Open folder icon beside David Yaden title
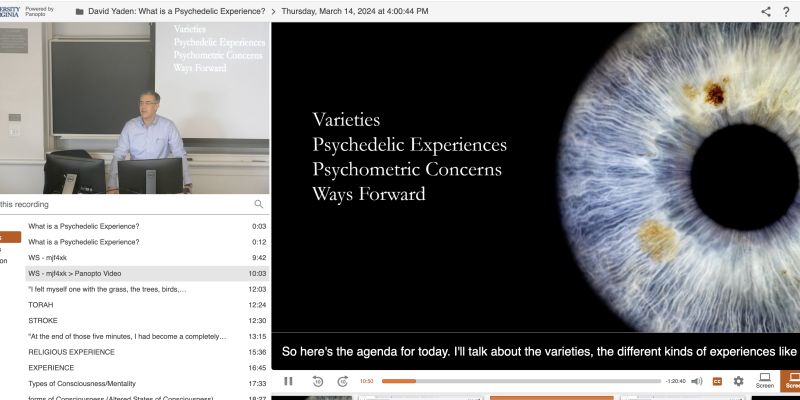The width and height of the screenshot is (800, 400). (79, 11)
